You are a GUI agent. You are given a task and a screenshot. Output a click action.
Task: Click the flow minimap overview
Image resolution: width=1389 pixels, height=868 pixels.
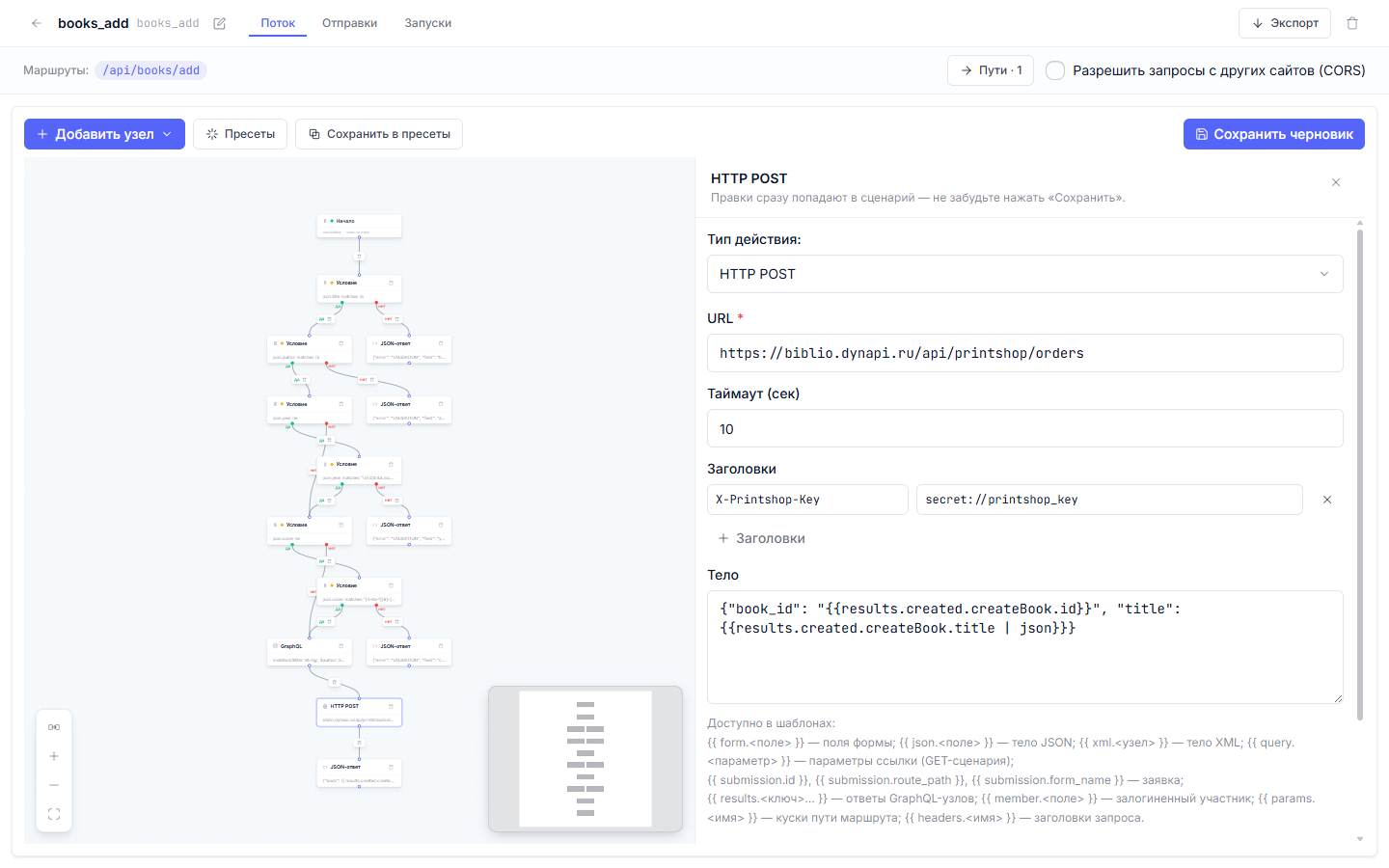[x=586, y=759]
